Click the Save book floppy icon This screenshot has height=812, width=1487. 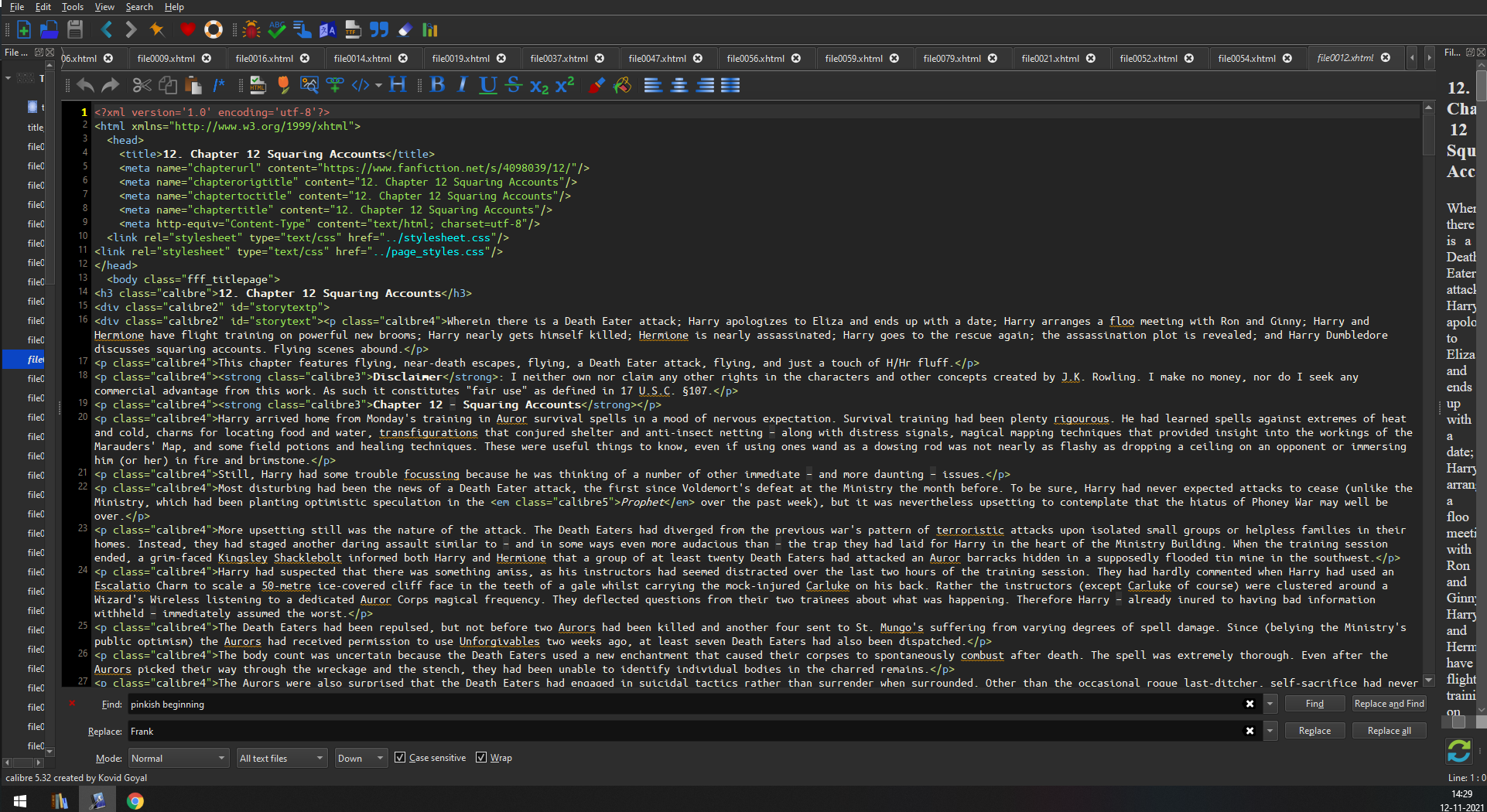[75, 30]
